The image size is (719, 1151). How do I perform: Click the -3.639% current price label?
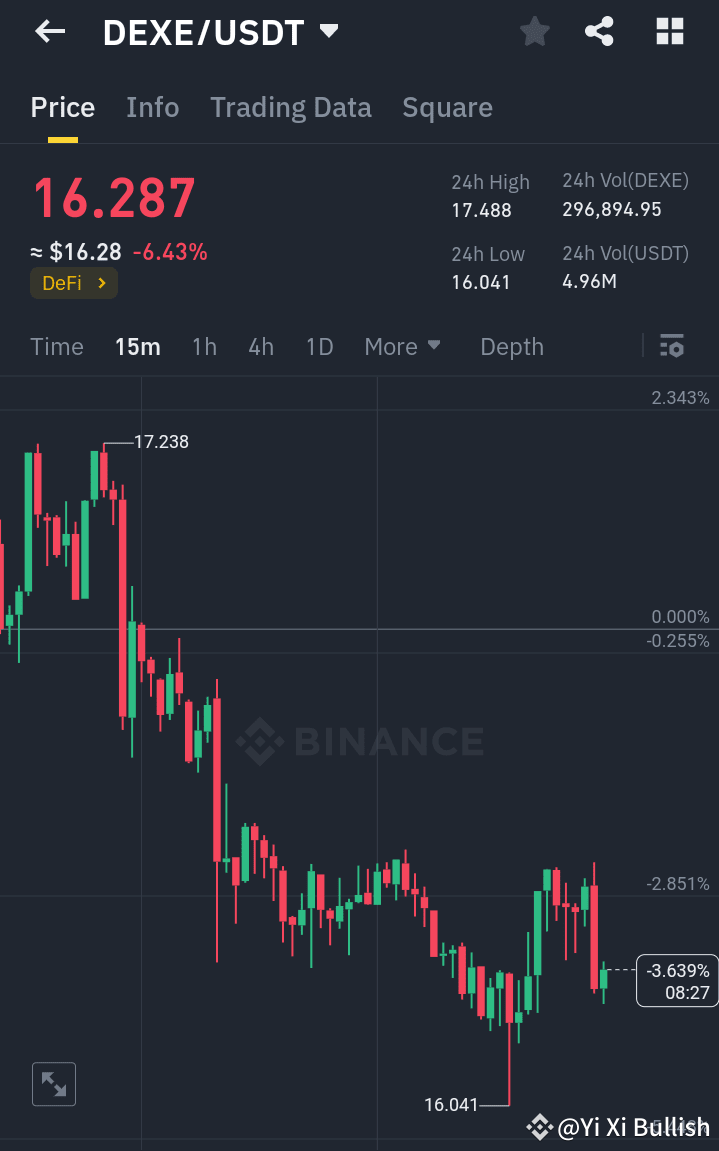[x=677, y=981]
